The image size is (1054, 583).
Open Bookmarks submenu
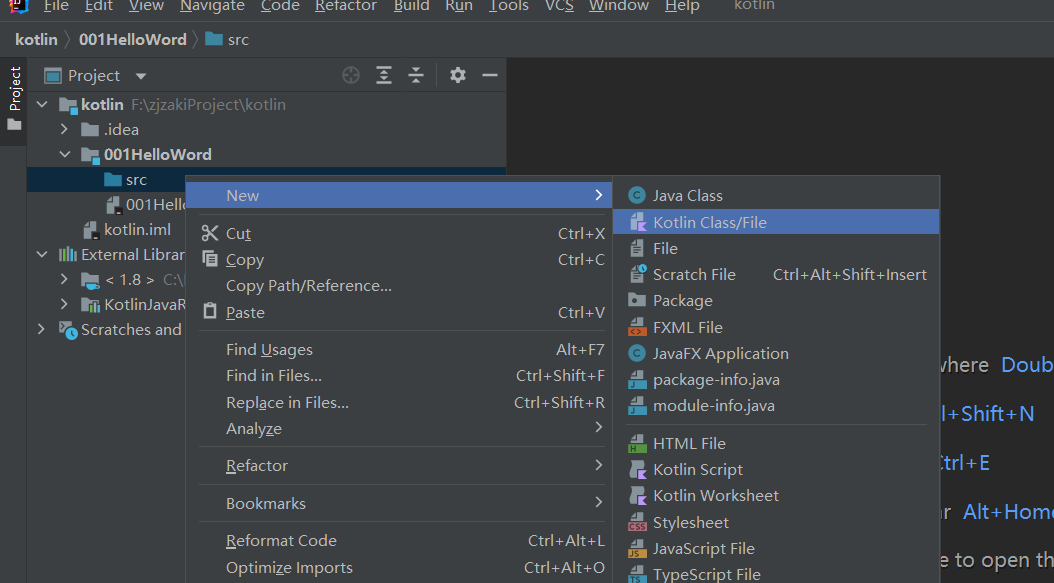tap(401, 503)
